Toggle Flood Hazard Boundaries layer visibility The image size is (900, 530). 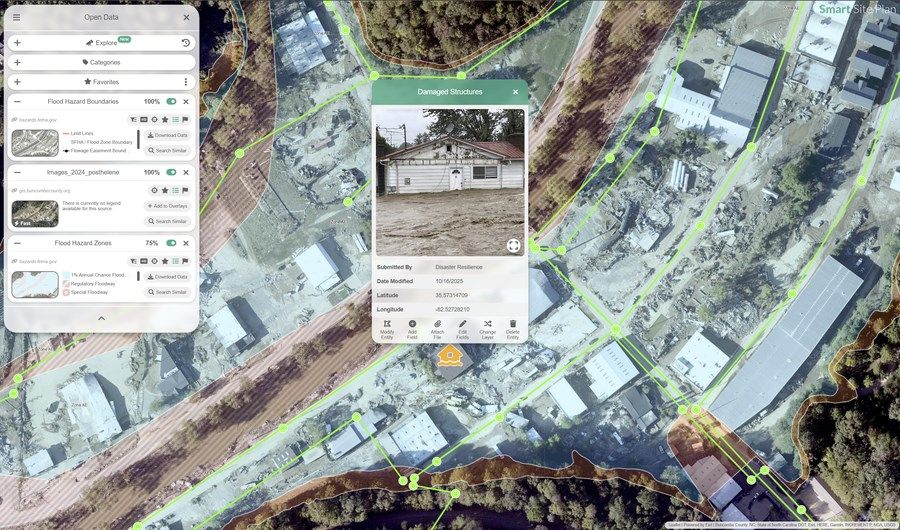point(172,102)
